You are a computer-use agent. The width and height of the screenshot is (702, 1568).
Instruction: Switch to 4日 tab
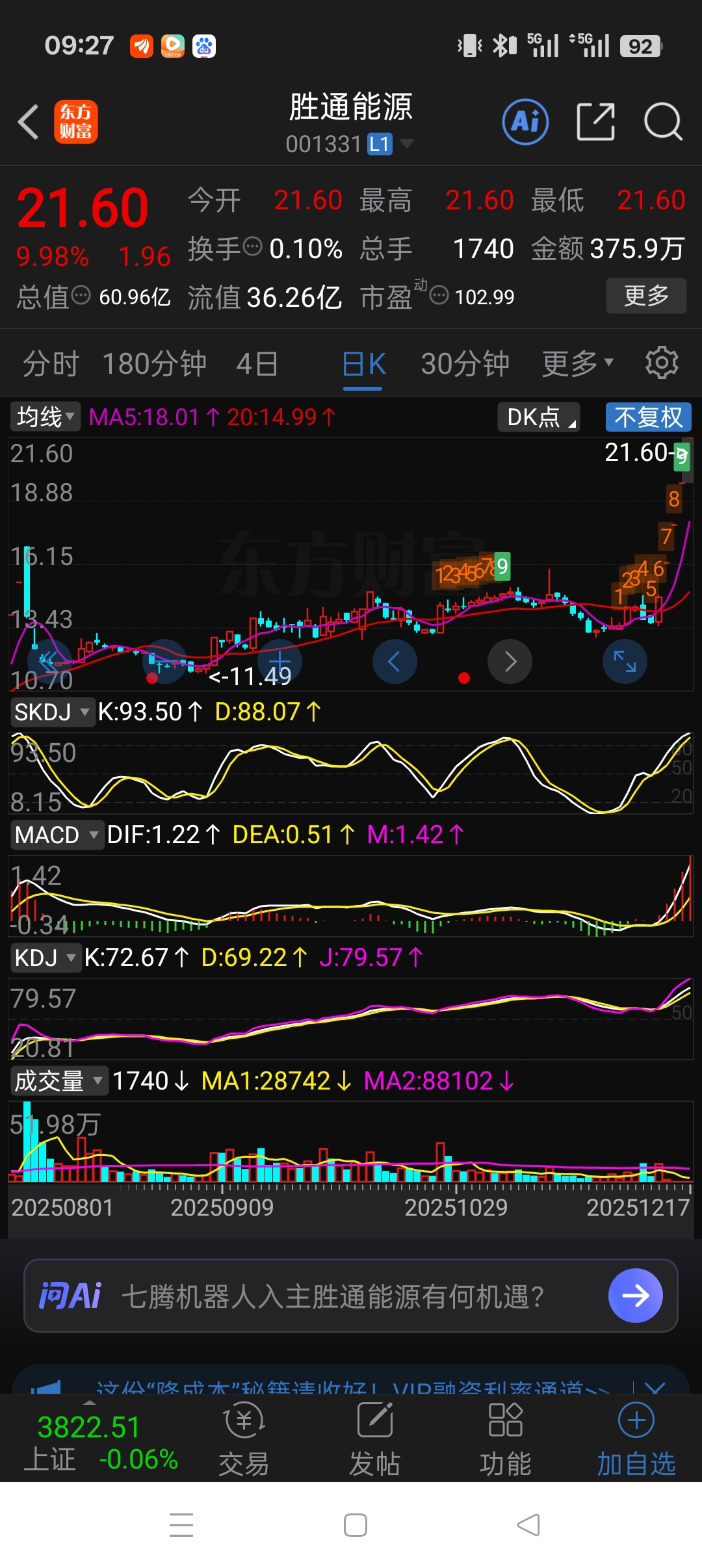click(x=257, y=363)
